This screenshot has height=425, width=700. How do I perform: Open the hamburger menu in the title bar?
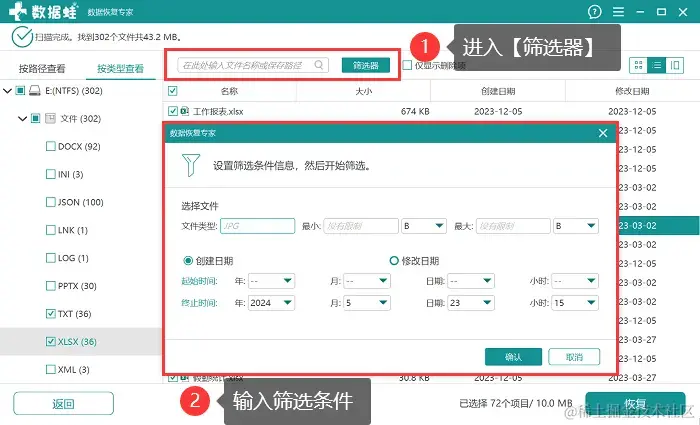618,12
